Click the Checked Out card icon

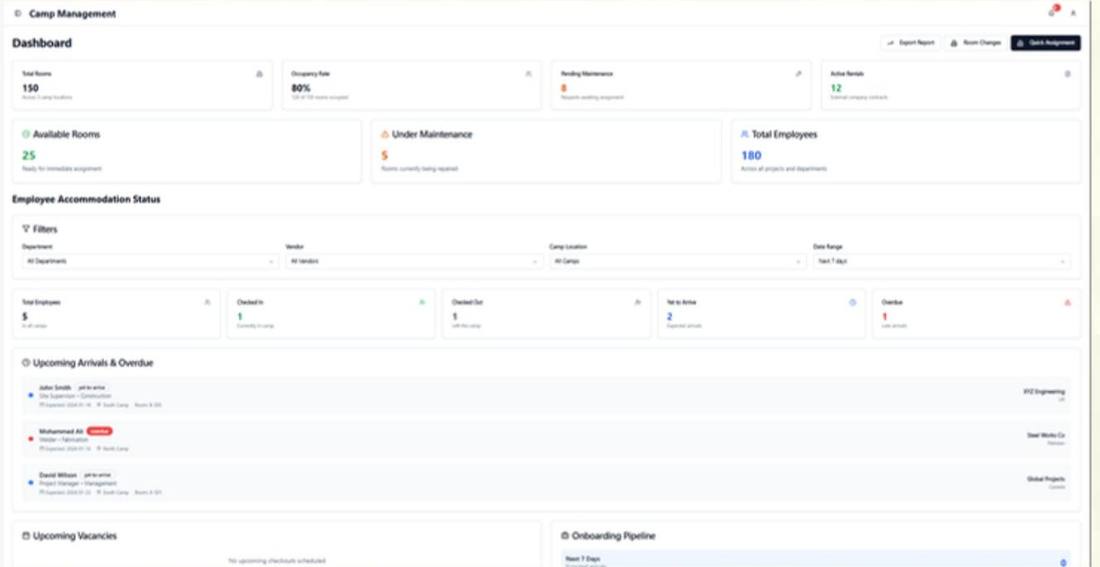click(637, 302)
